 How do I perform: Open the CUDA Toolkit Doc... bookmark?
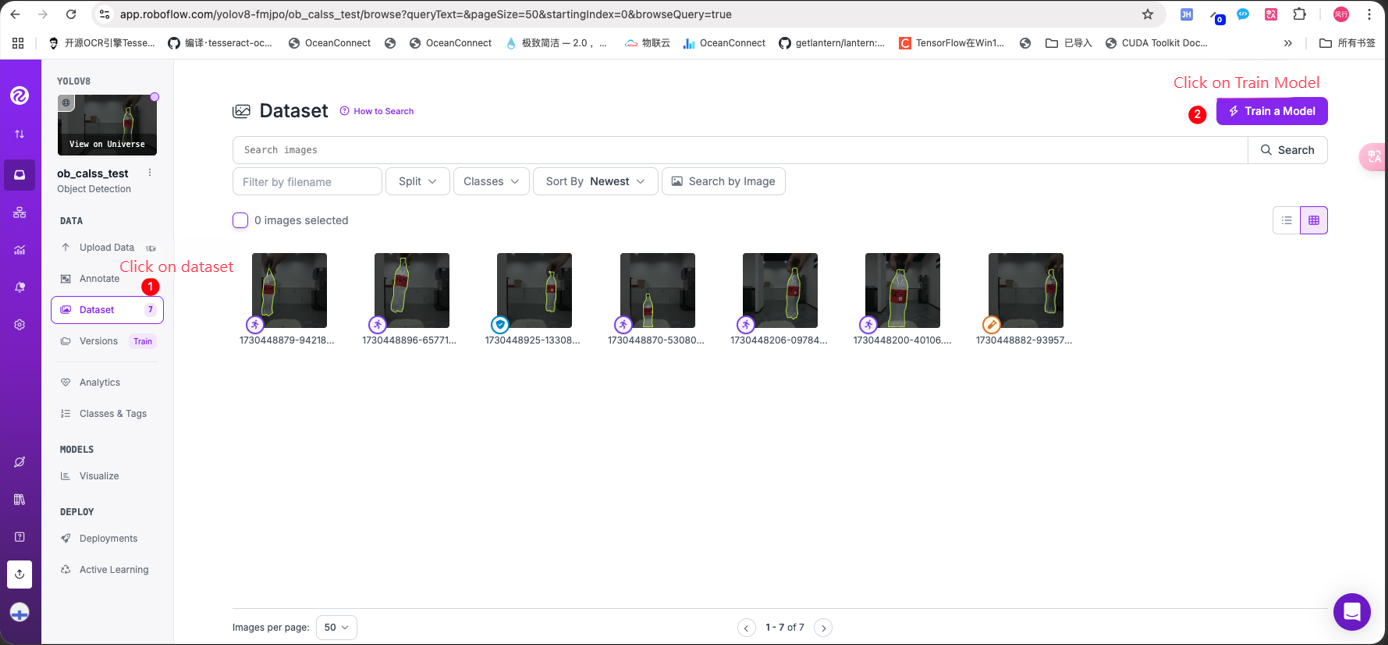click(x=1156, y=43)
